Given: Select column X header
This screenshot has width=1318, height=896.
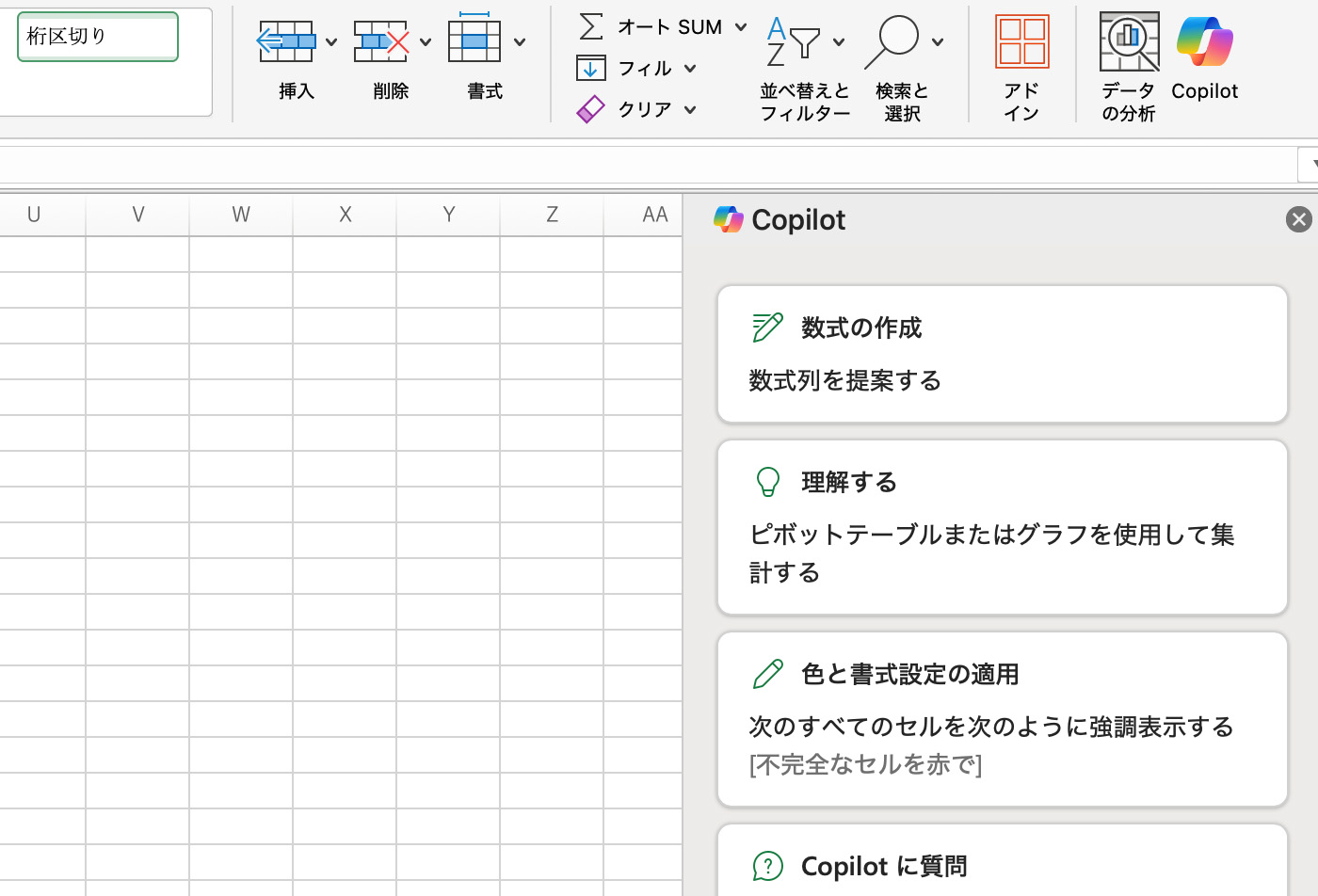Looking at the screenshot, I should [345, 215].
